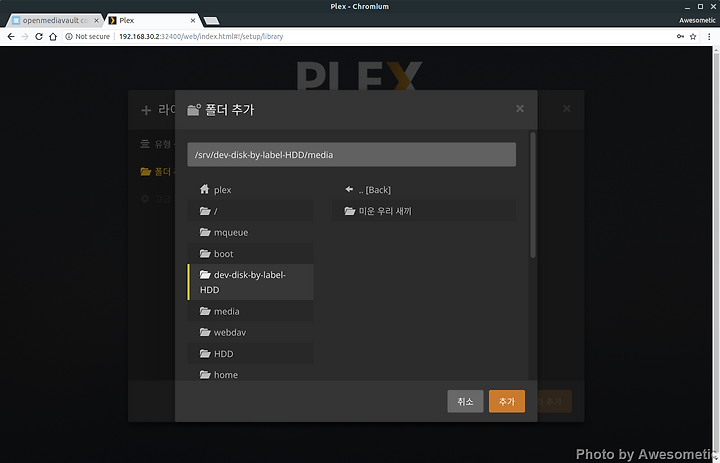Open the mqueue folder
Image resolution: width=720 pixels, height=463 pixels.
(x=250, y=232)
